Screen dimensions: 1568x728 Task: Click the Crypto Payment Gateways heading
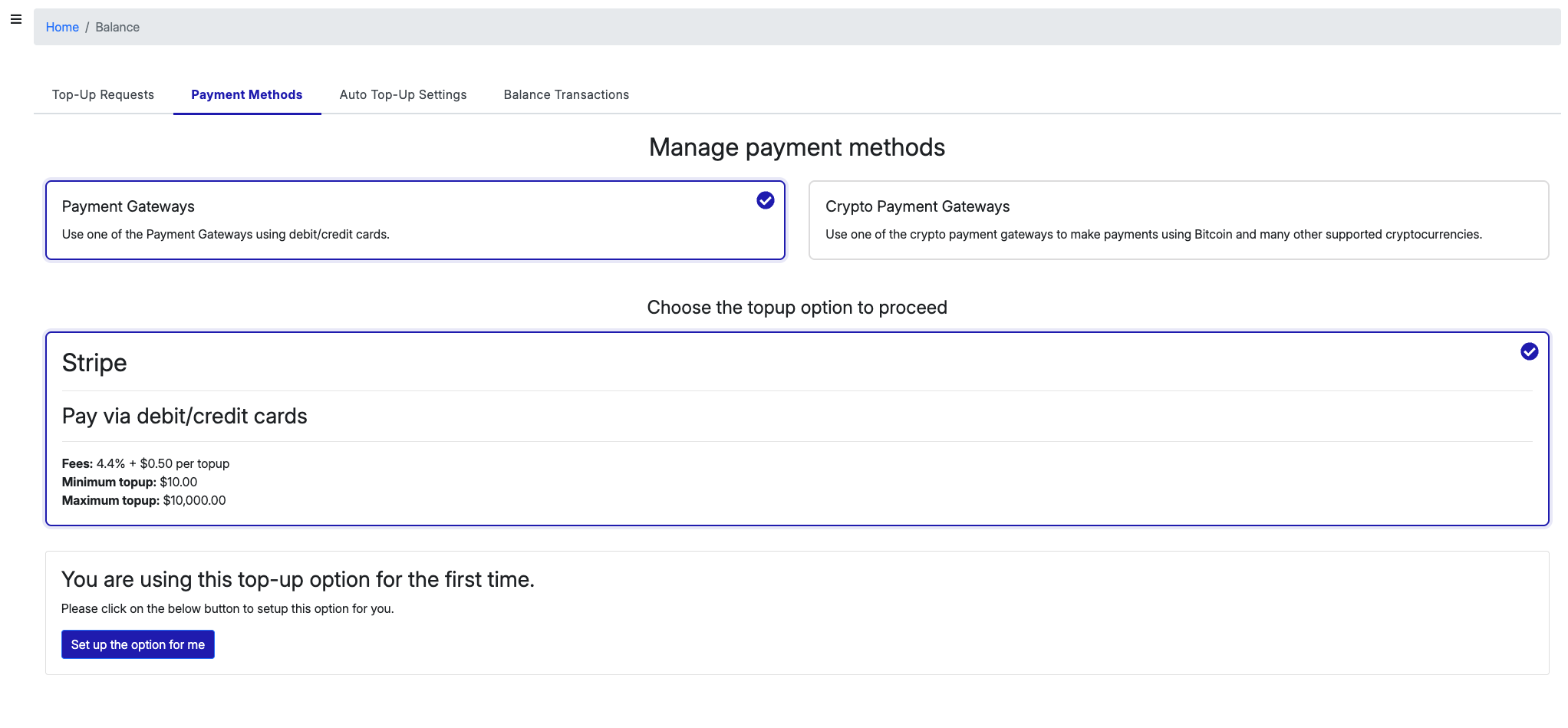[917, 206]
